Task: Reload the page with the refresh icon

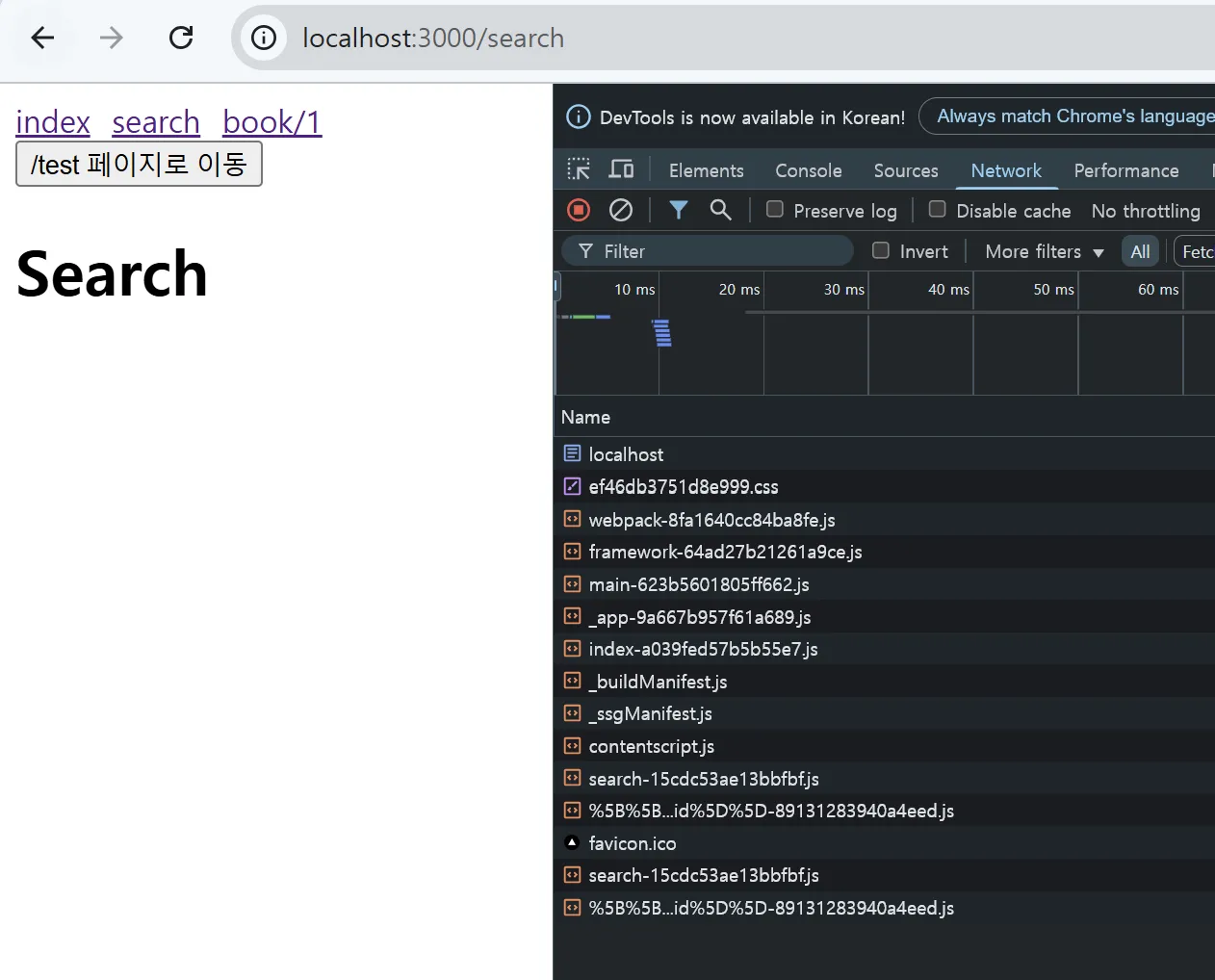Action: (181, 38)
